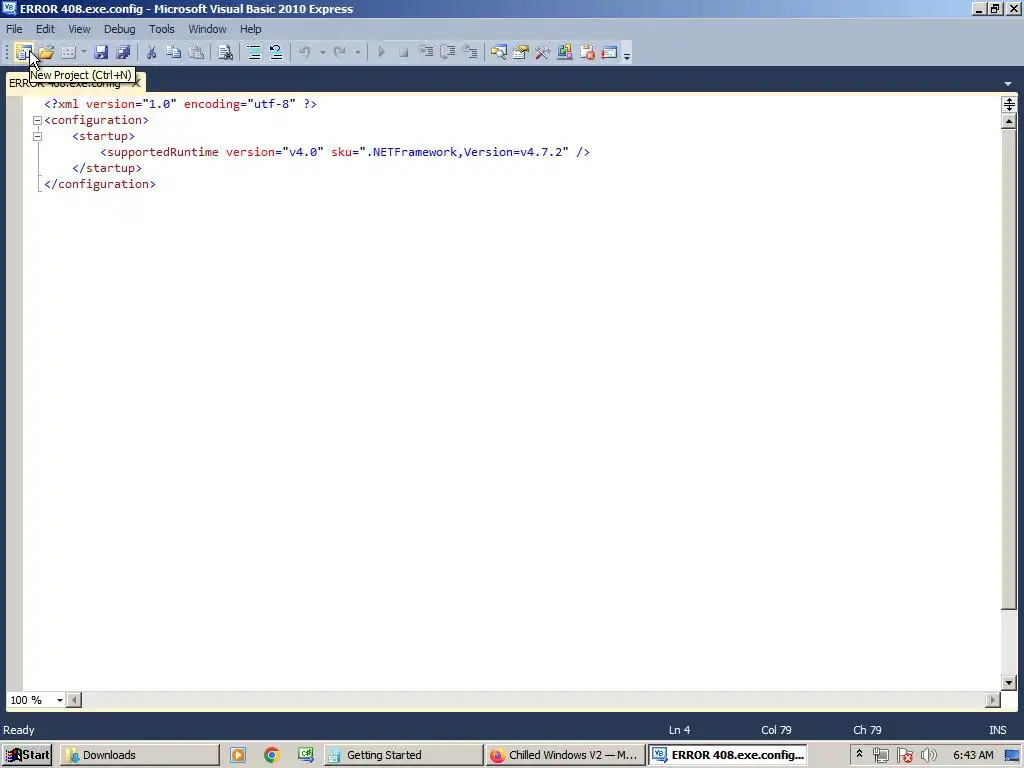Open Solution Explorer from the toolbar

499,52
